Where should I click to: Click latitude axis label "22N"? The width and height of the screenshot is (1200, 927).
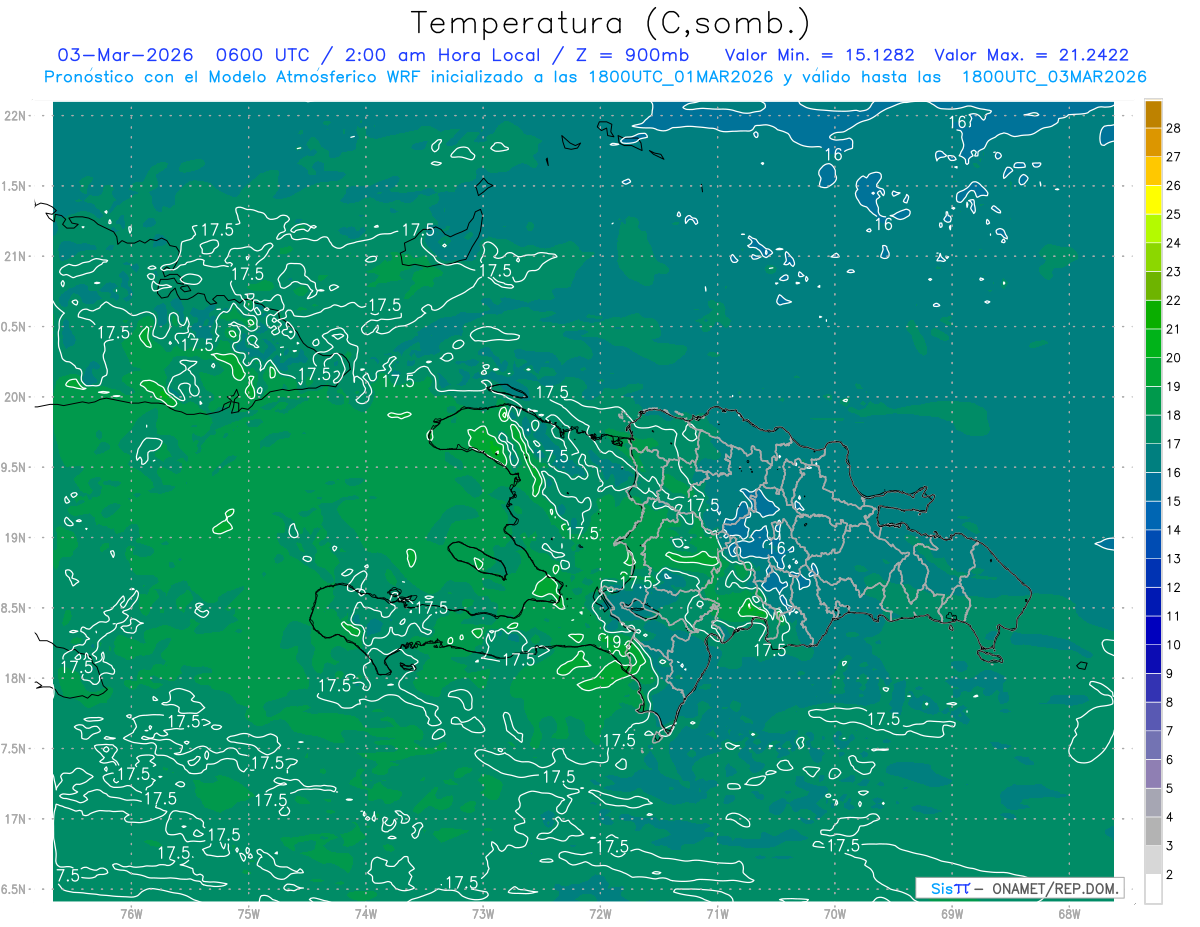tap(16, 116)
